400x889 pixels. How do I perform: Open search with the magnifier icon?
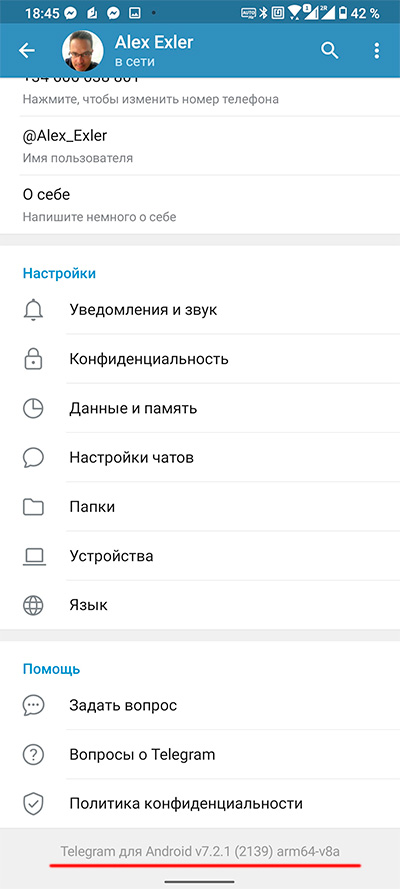pos(329,50)
